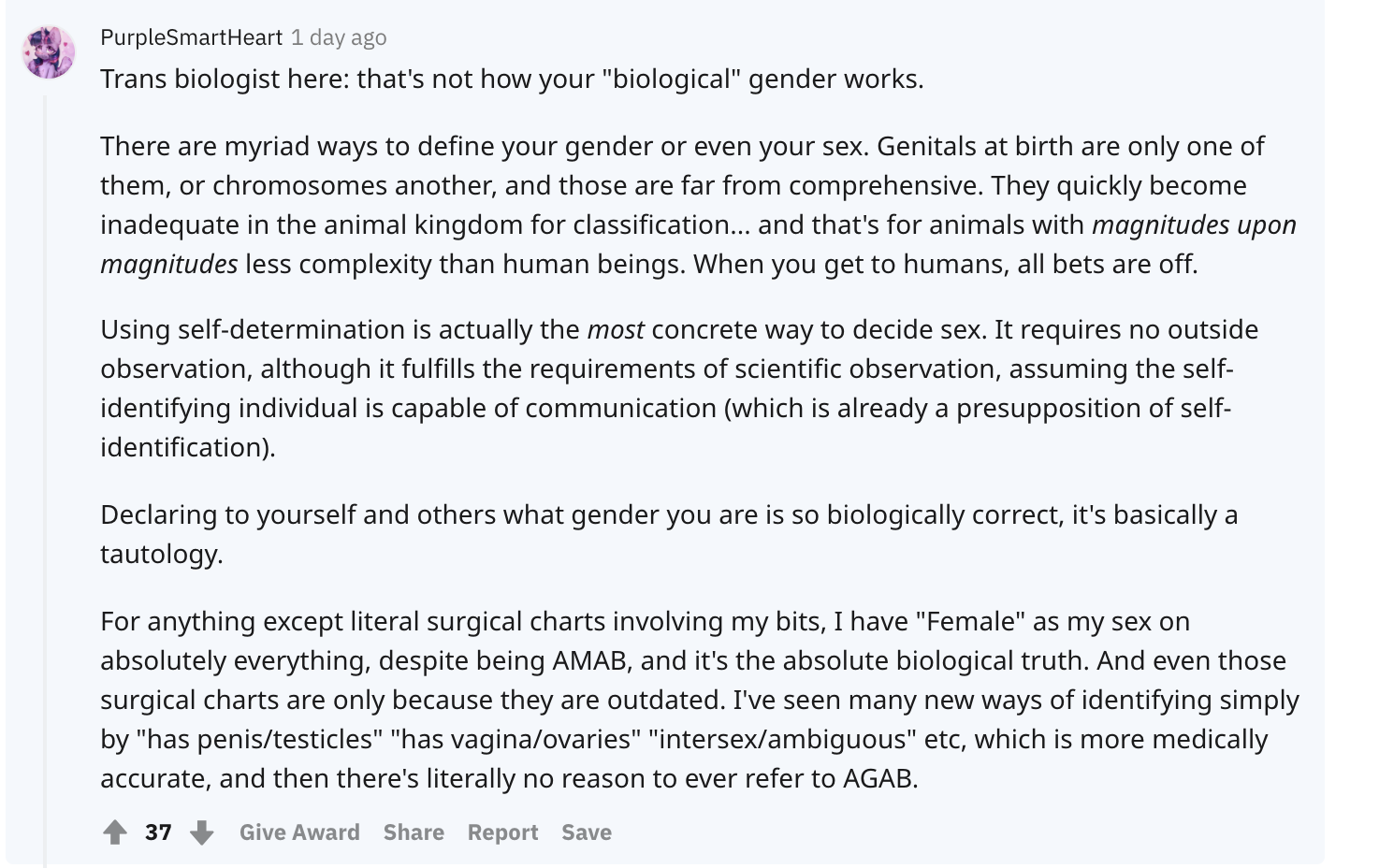Image resolution: width=1379 pixels, height=868 pixels.
Task: Give Award to this comment
Action: tap(299, 832)
